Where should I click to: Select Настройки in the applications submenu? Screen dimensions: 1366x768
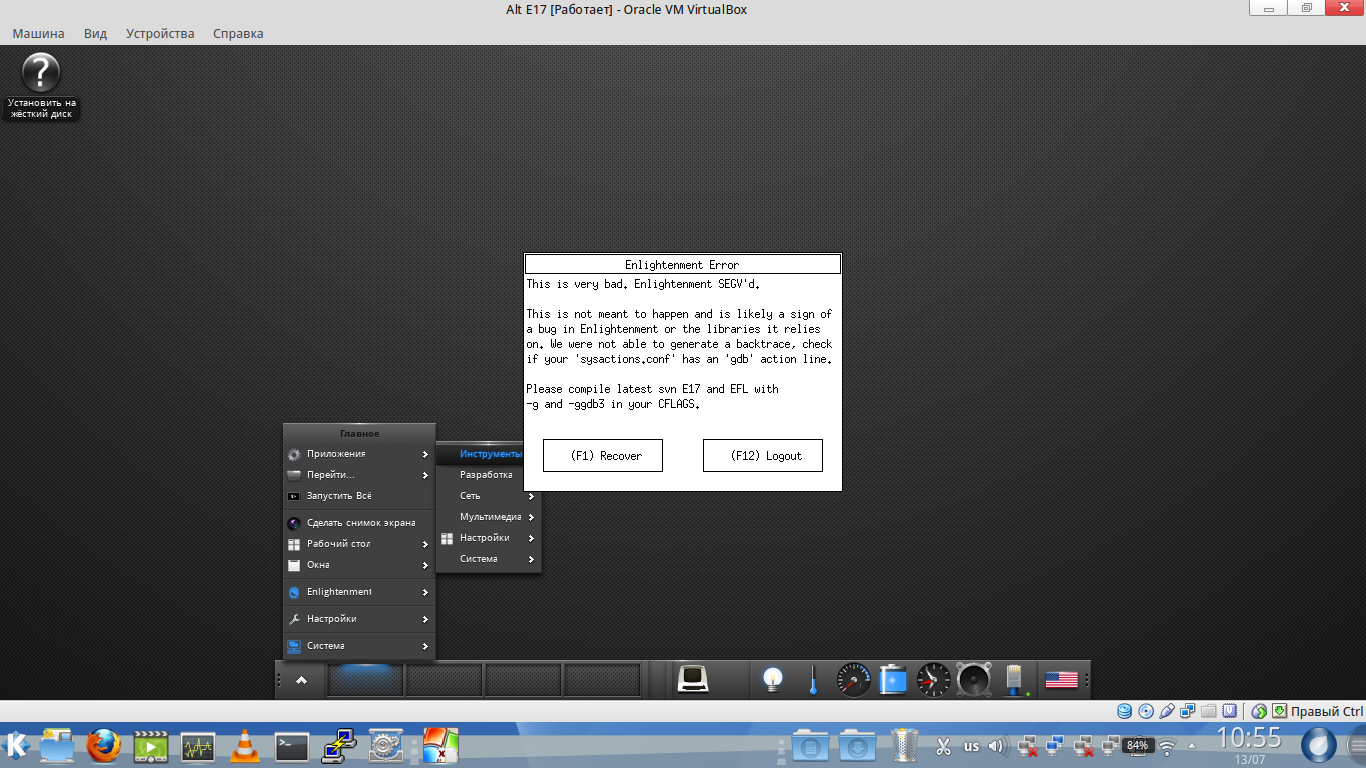[489, 538]
